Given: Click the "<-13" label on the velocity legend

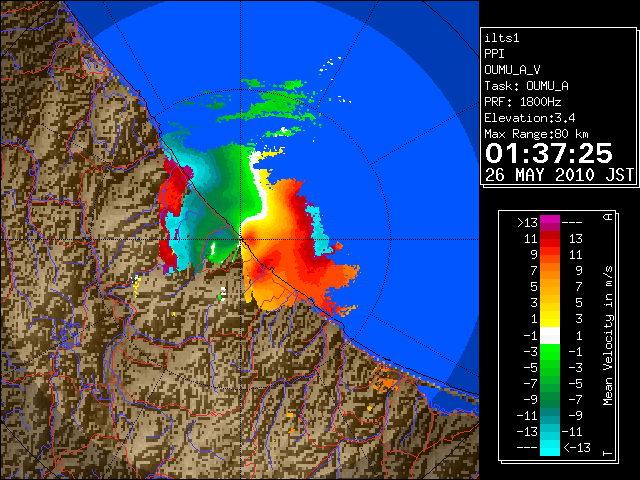Looking at the screenshot, I should (577, 447).
